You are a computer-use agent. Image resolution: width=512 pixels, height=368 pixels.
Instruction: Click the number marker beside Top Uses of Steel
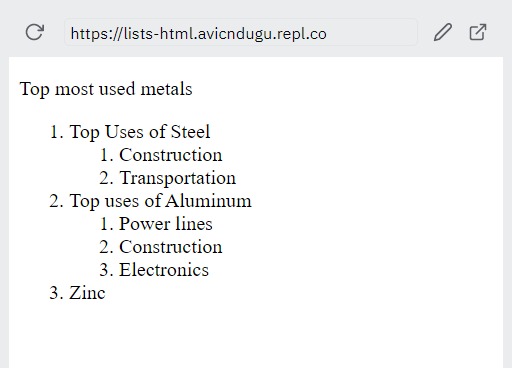pyautogui.click(x=56, y=132)
